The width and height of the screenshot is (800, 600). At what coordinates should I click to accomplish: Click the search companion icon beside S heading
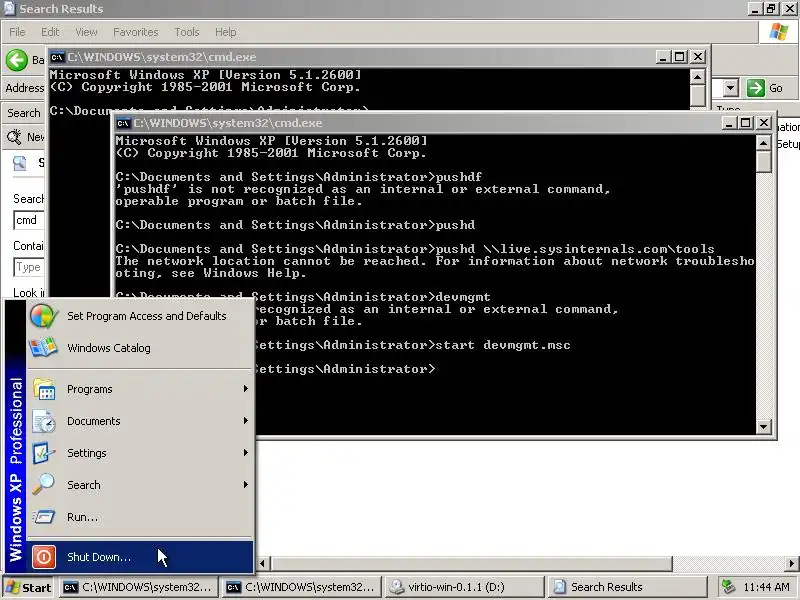point(20,163)
